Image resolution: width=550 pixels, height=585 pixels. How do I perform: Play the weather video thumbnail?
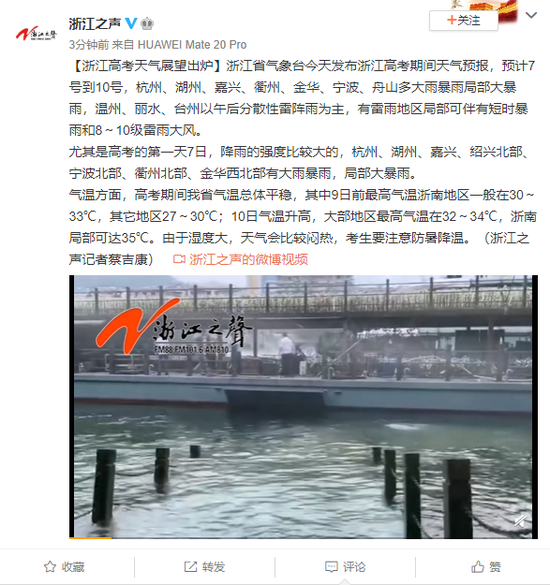pos(303,407)
